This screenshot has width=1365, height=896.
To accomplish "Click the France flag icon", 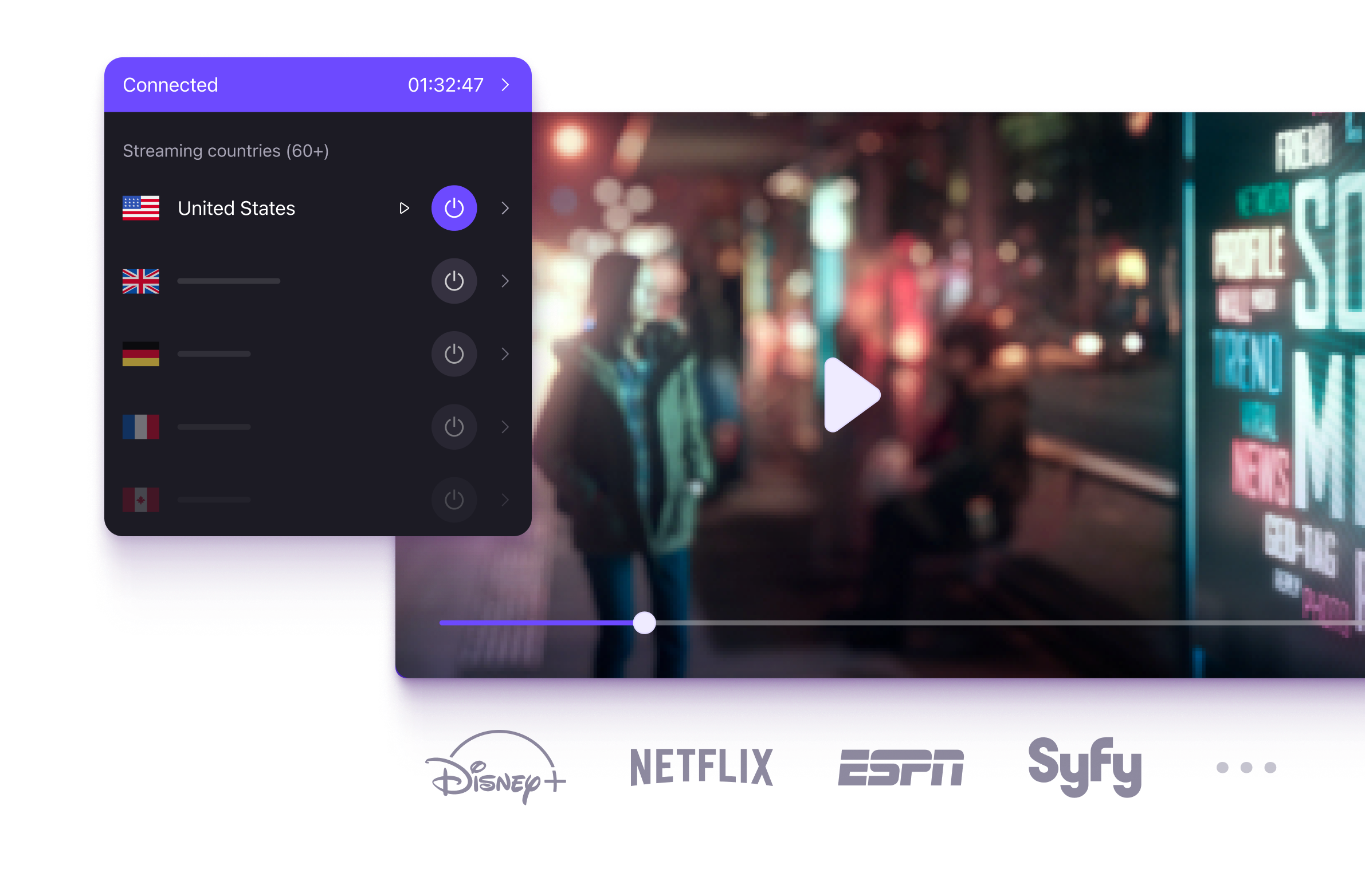I will tap(140, 426).
